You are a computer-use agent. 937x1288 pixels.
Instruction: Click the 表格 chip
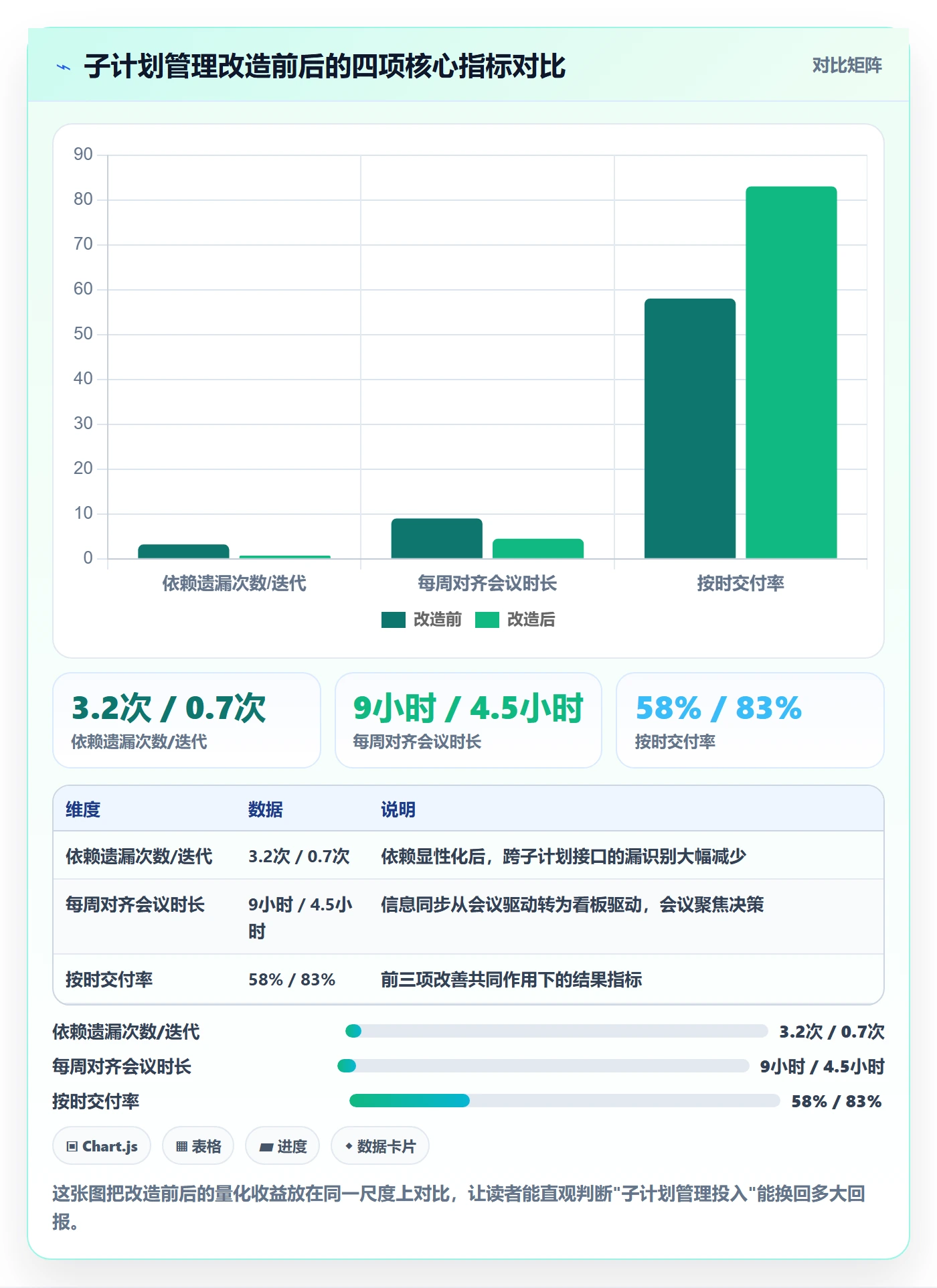tap(198, 1146)
